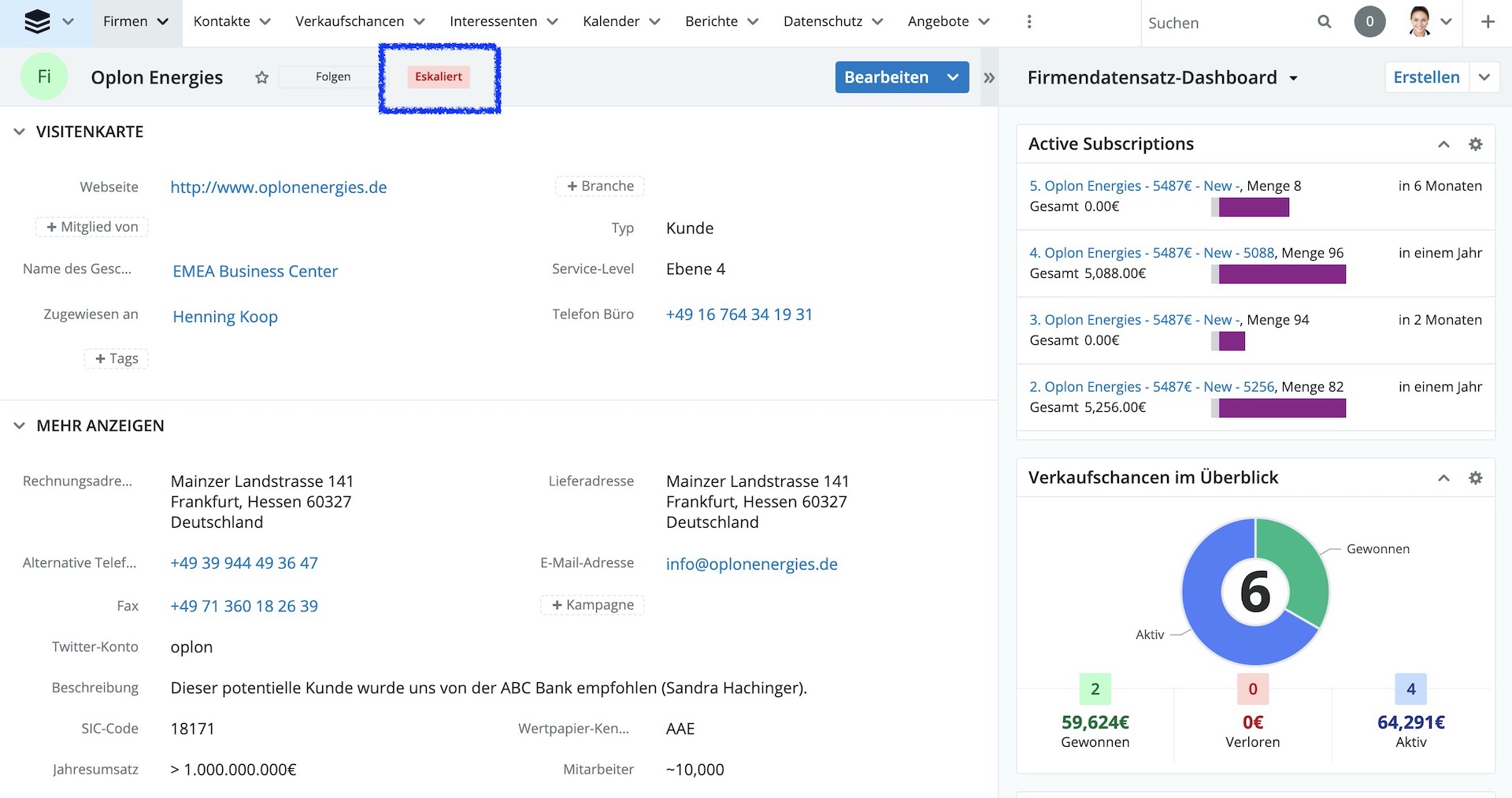Open the Berichte menu
Screen dimensions: 1512x798
coord(721,22)
